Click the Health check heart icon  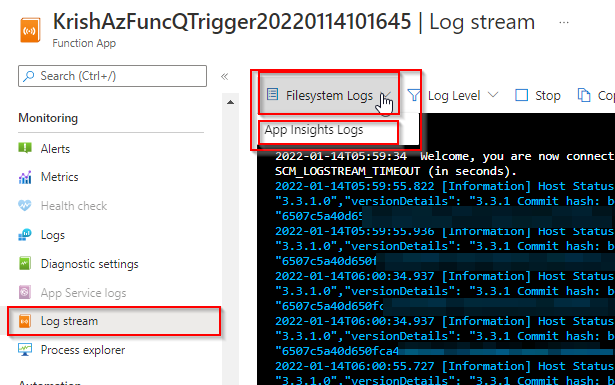pyautogui.click(x=25, y=205)
